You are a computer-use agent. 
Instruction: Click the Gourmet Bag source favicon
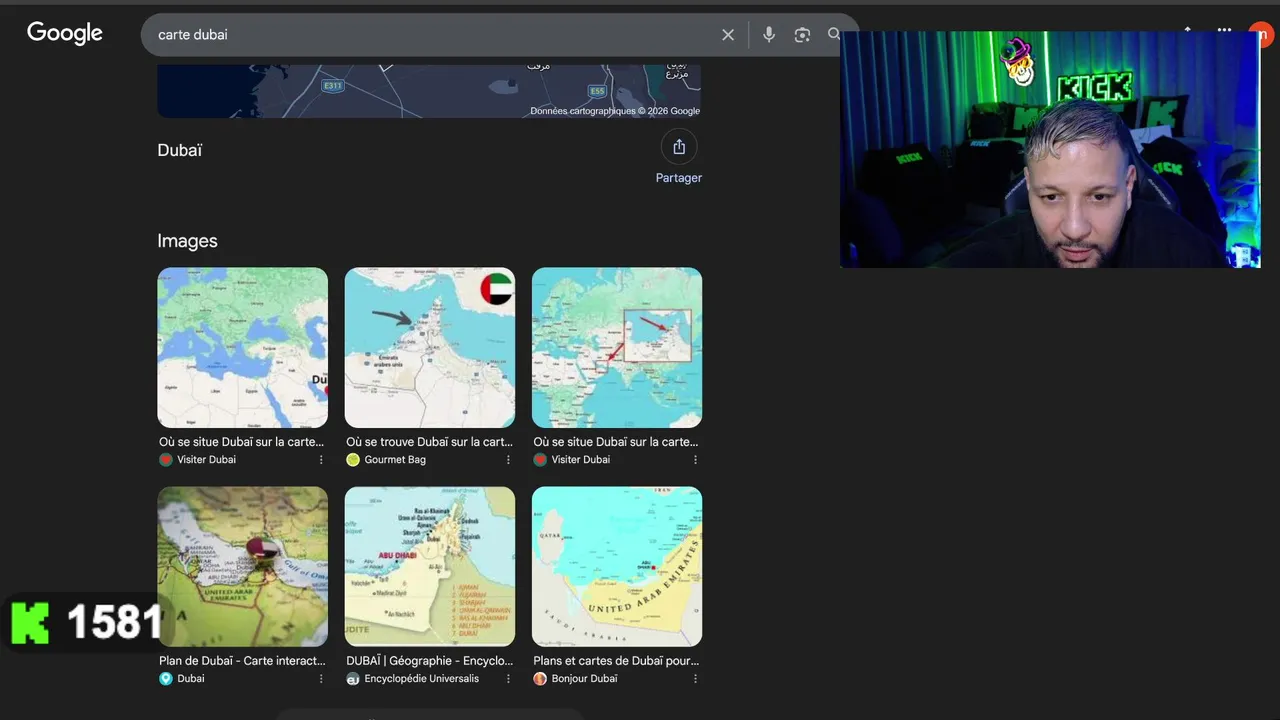(x=353, y=460)
